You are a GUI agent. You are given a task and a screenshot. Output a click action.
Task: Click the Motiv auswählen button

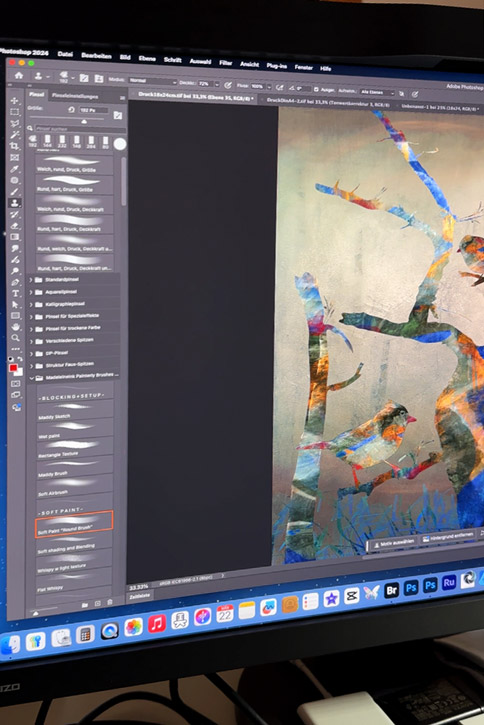pyautogui.click(x=393, y=544)
